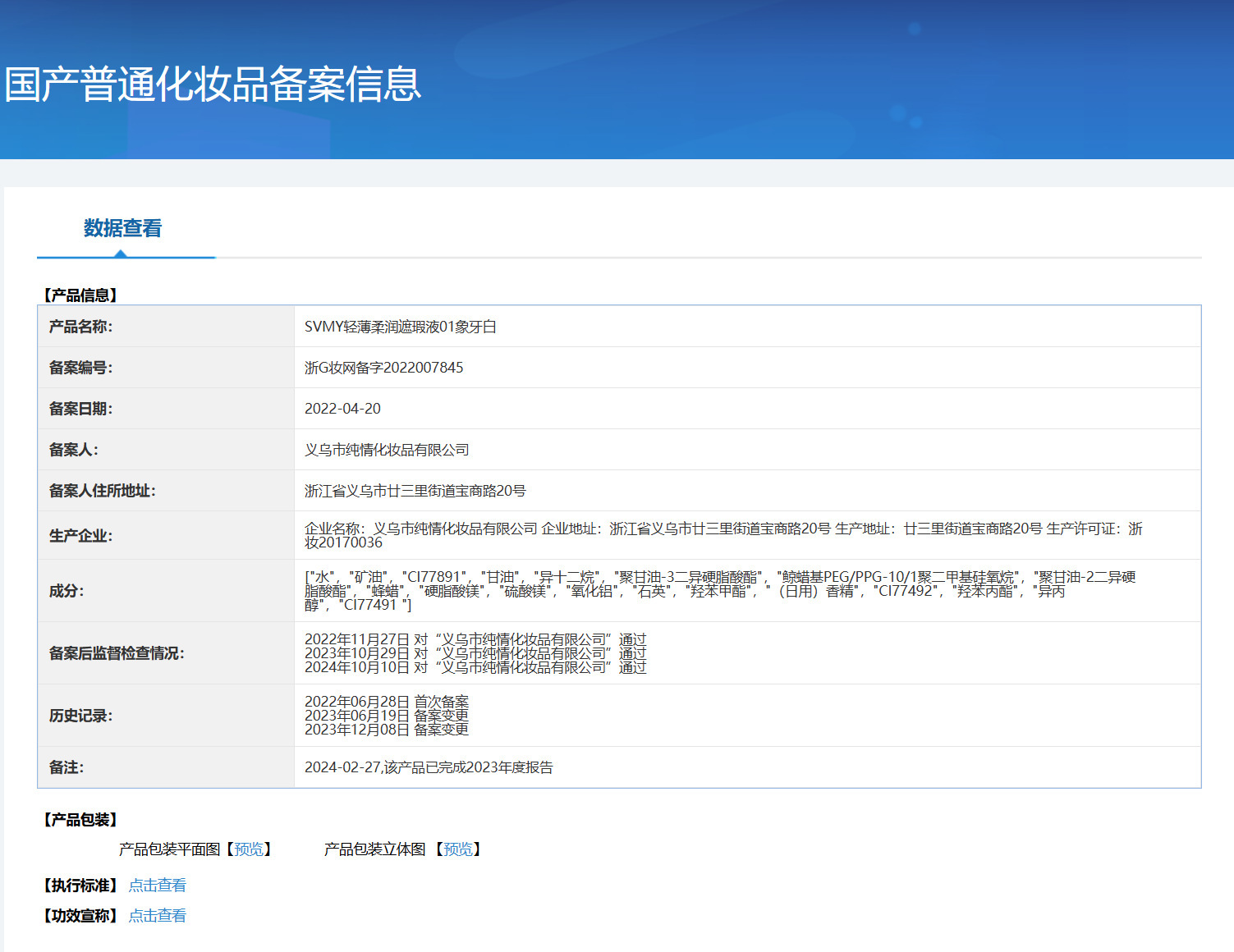Click the 生产企业 details with 生产许可证
Screen dimensions: 1234x952
click(x=723, y=535)
